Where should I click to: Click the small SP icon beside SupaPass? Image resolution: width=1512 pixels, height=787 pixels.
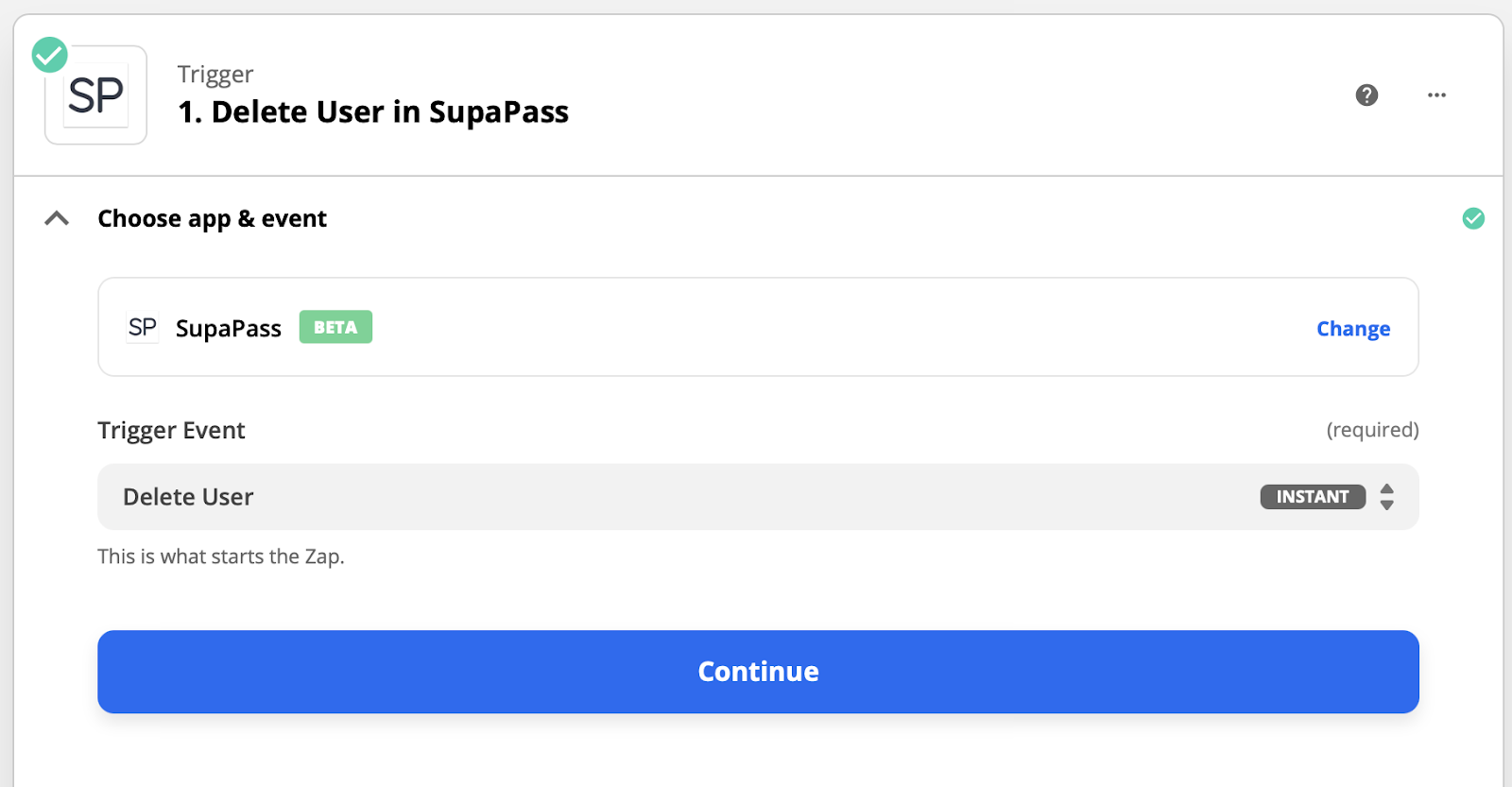click(x=143, y=328)
